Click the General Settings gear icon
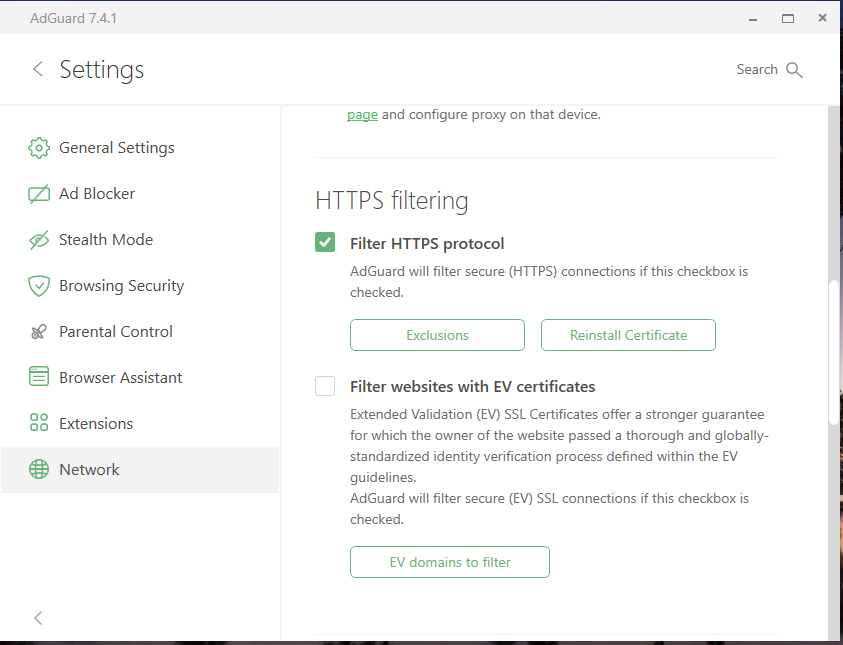 (x=39, y=148)
